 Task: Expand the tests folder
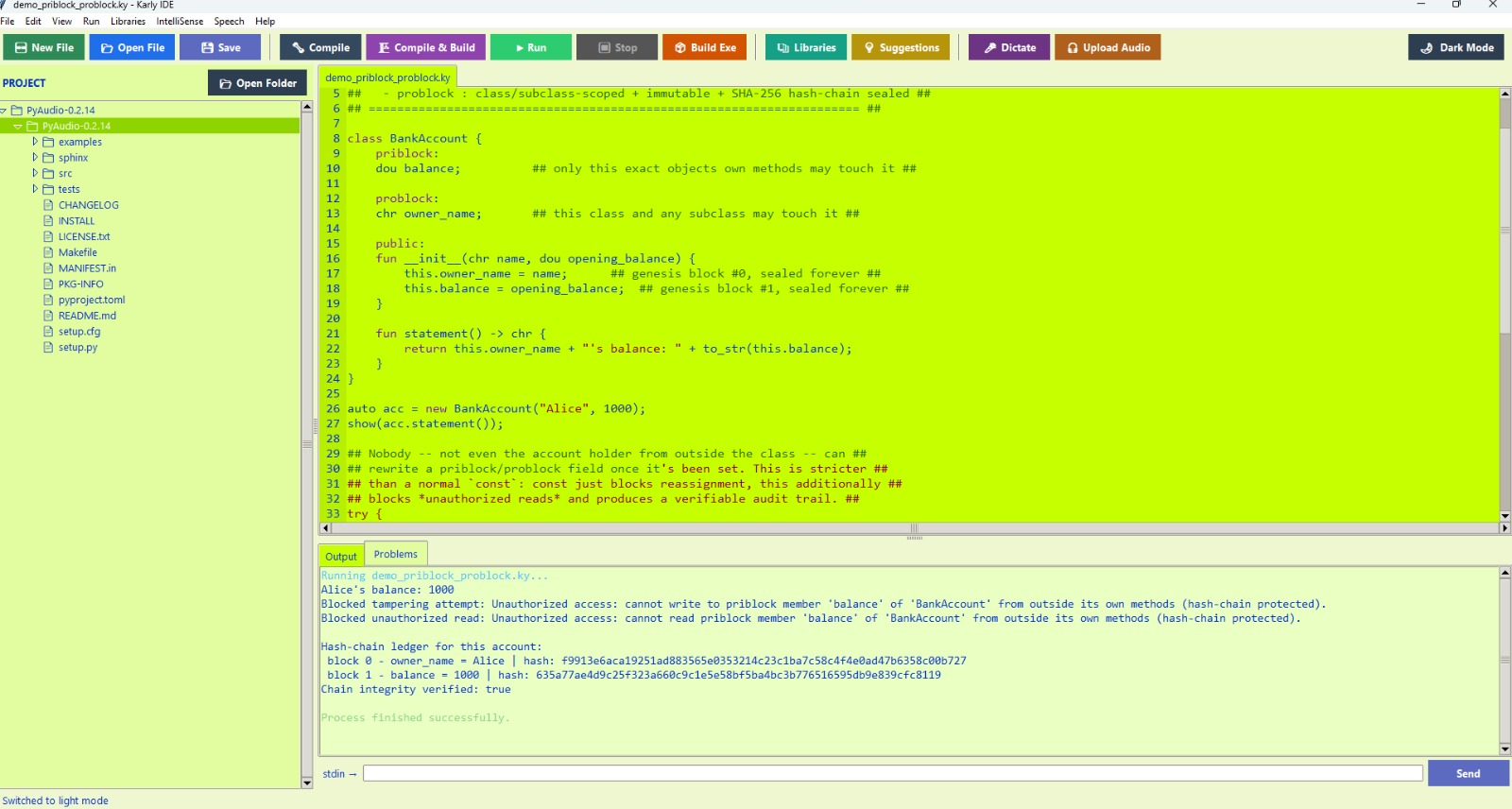[x=35, y=189]
